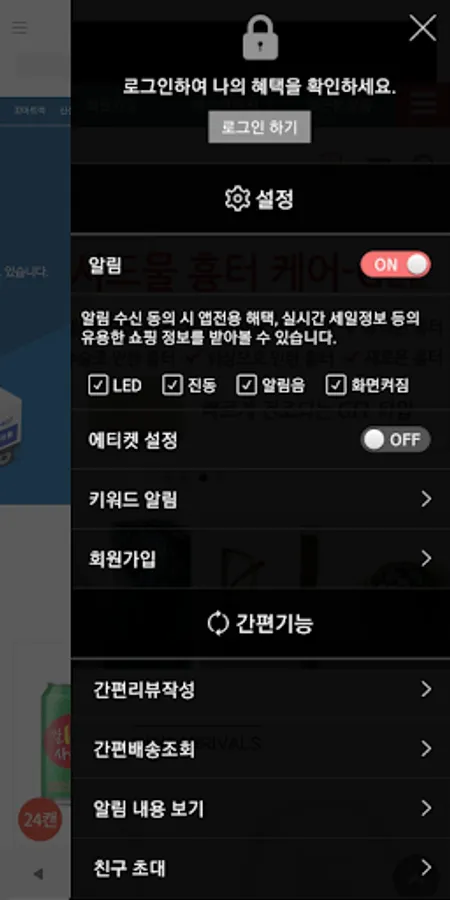This screenshot has height=900, width=450.
Task: Uncheck the 화면켜짐 checkbox
Action: click(x=336, y=385)
